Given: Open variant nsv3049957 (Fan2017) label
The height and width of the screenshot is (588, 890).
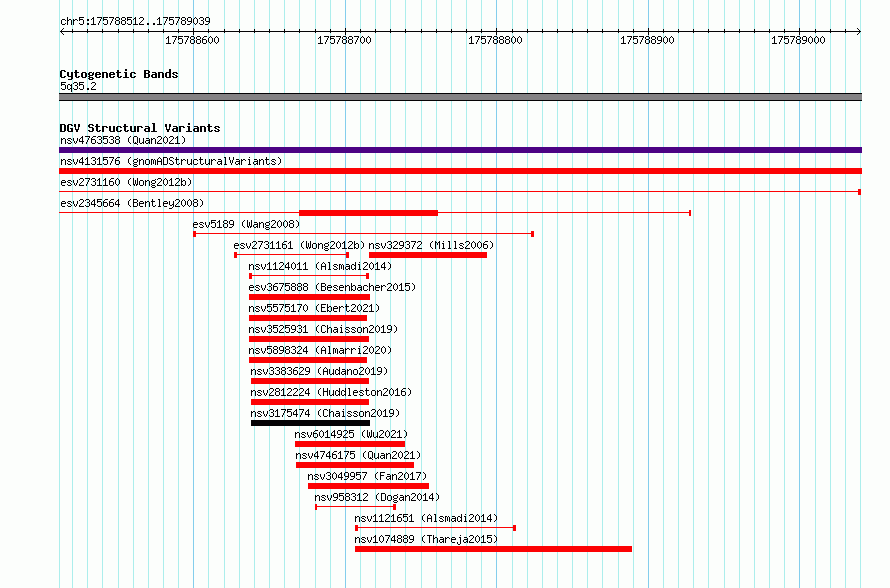Looking at the screenshot, I should click(x=367, y=476).
